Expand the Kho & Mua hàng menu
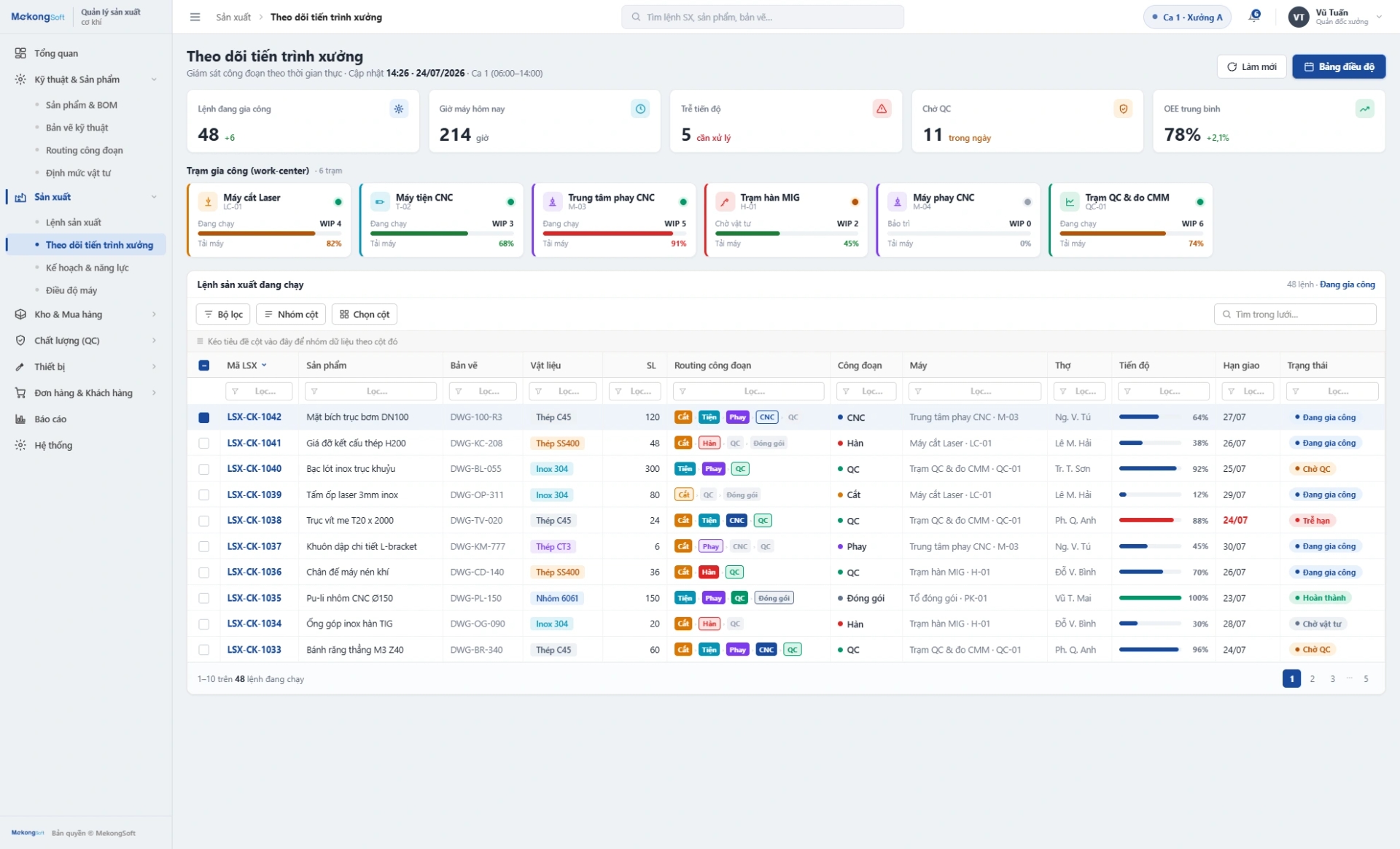This screenshot has height=849, width=1400. click(86, 314)
